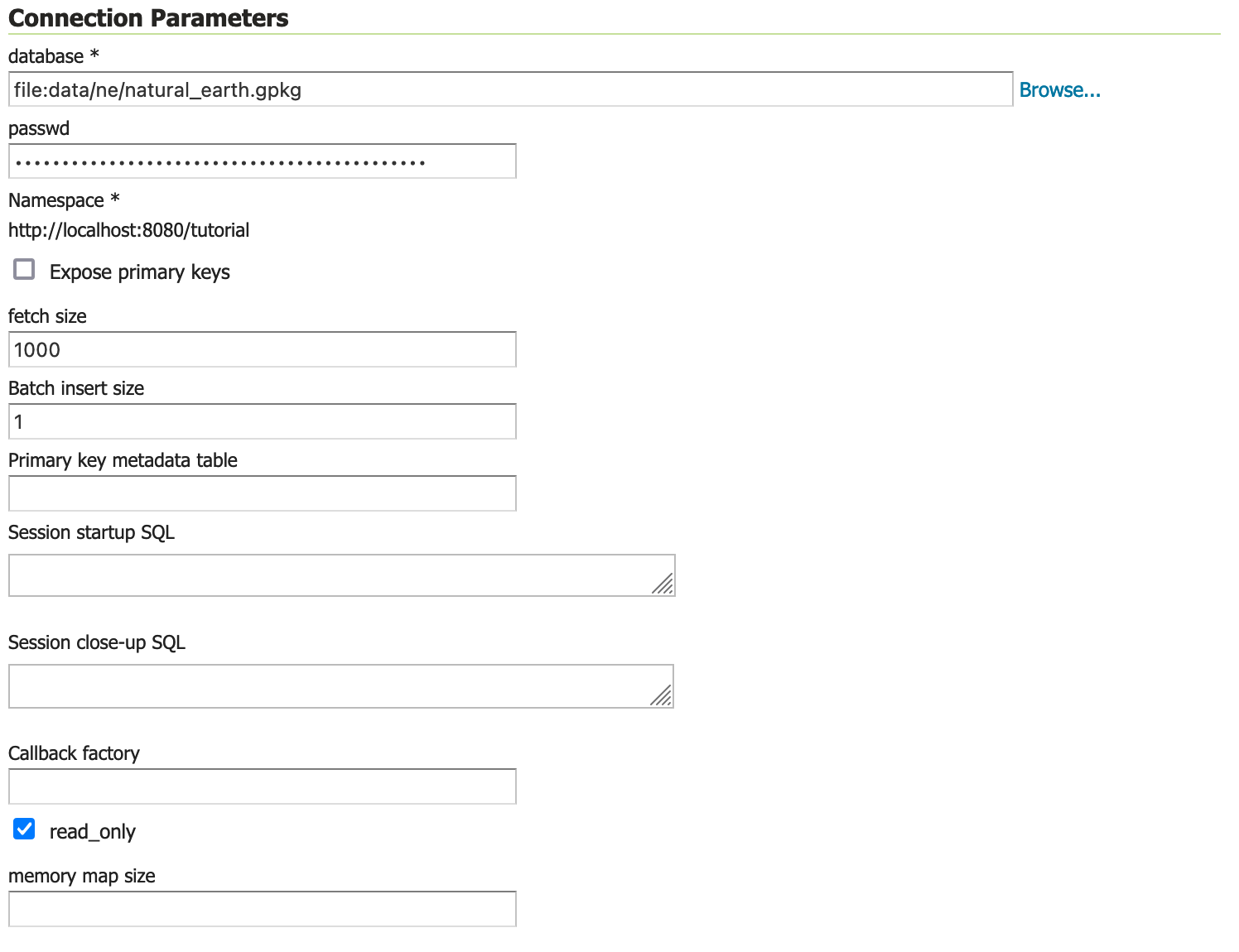Viewport: 1239px width, 952px height.
Task: Click the database file path field
Action: (x=509, y=89)
